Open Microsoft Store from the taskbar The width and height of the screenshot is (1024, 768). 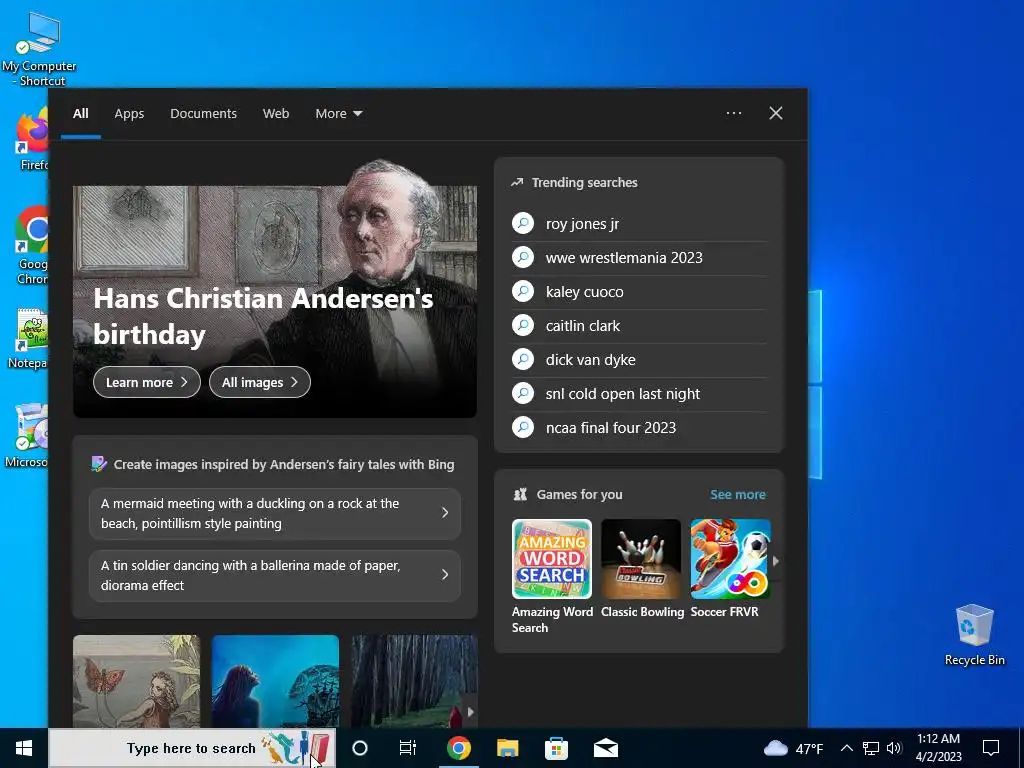(x=556, y=748)
